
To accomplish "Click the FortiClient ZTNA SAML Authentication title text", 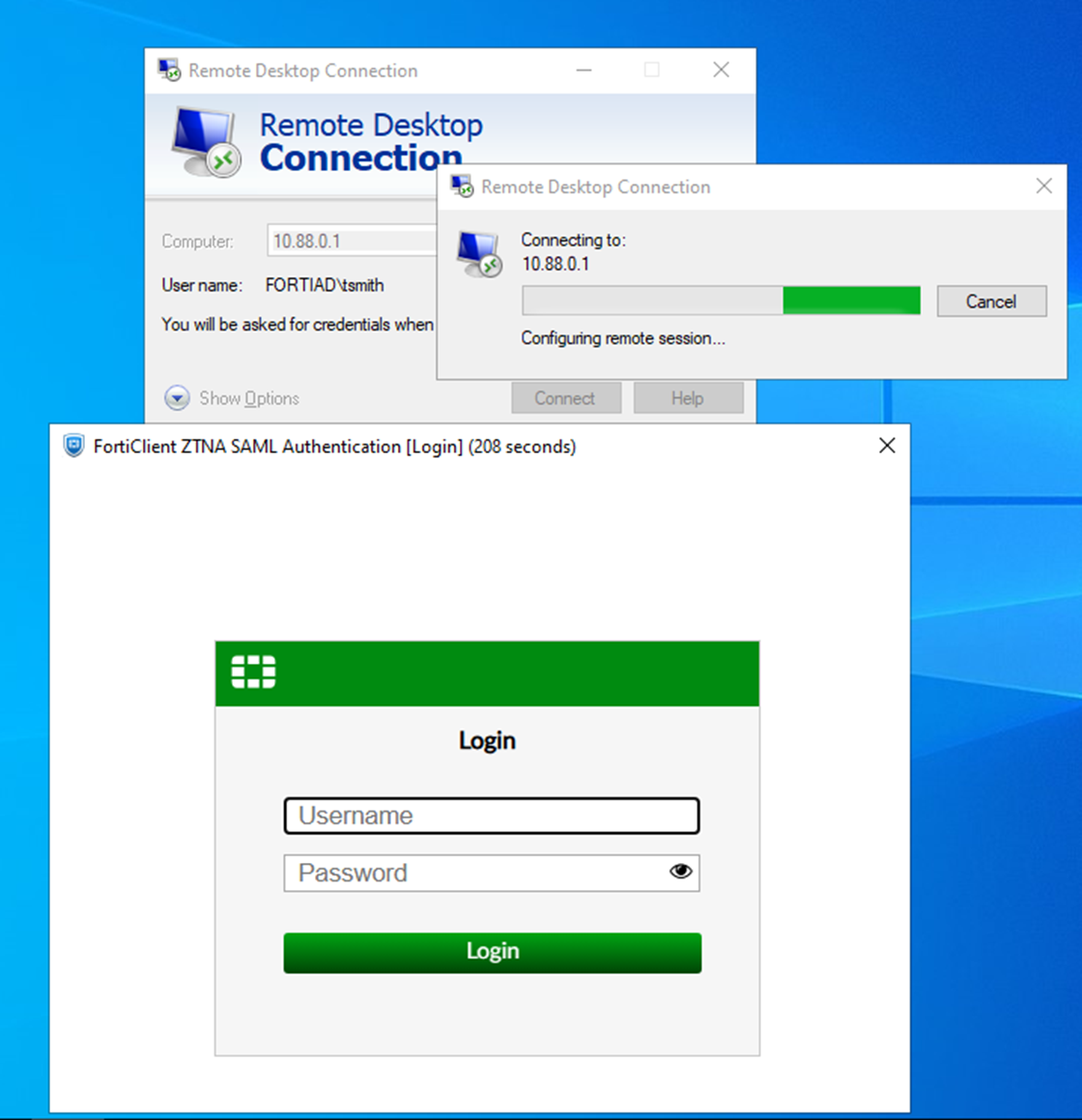I will pos(334,446).
